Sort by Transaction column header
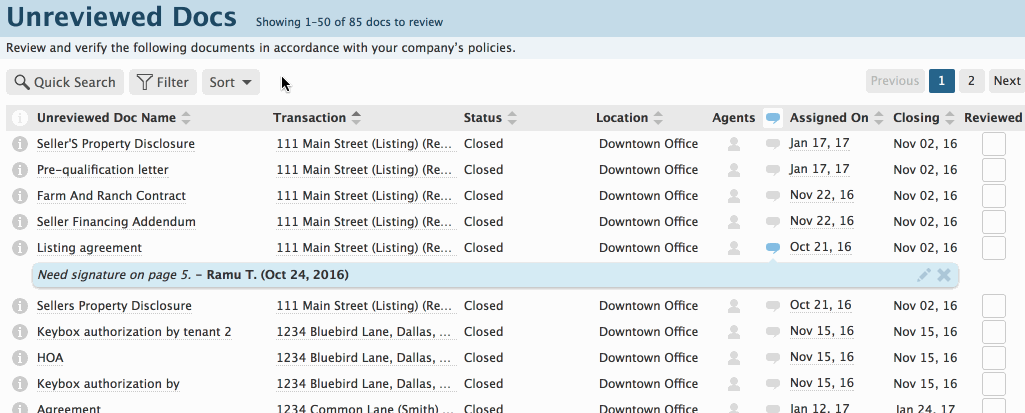Viewport: 1025px width, 413px height. tap(309, 118)
